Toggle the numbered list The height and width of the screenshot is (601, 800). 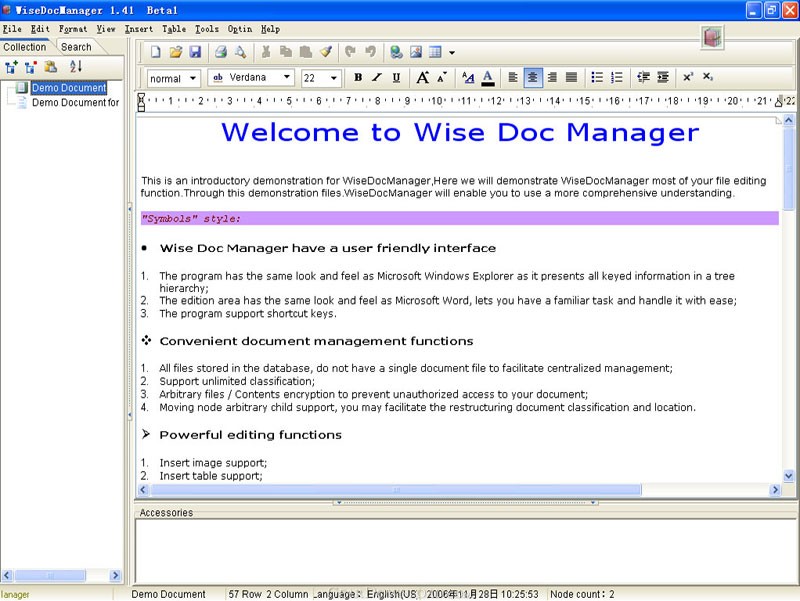coord(617,77)
